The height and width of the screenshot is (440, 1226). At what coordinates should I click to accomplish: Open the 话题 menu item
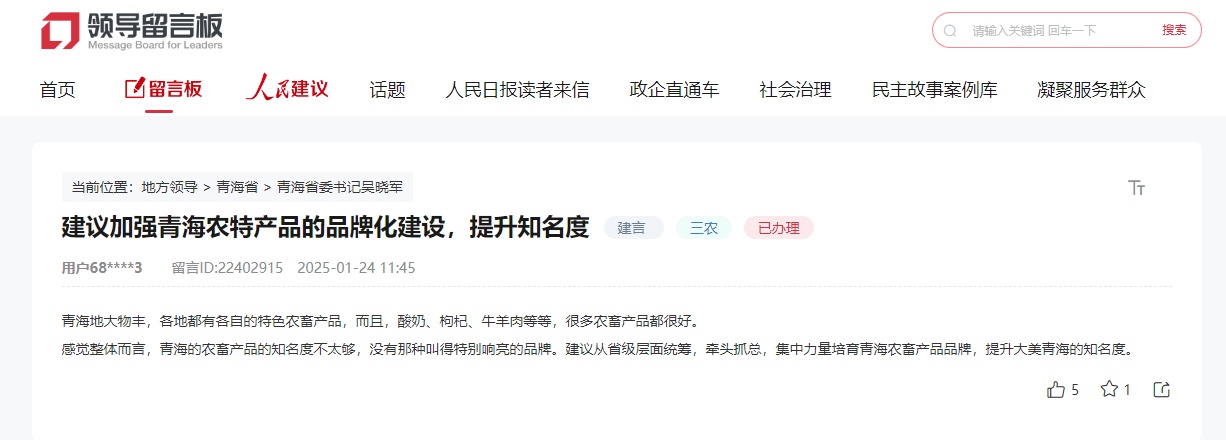tap(388, 90)
